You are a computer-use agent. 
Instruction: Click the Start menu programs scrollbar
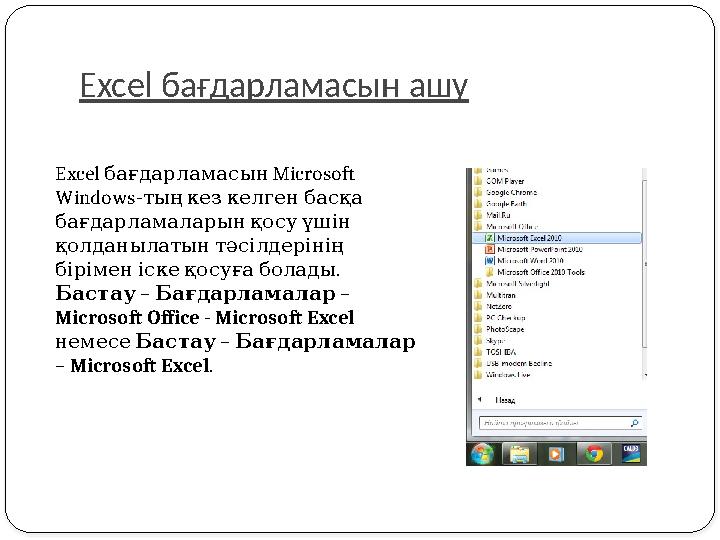(644, 264)
